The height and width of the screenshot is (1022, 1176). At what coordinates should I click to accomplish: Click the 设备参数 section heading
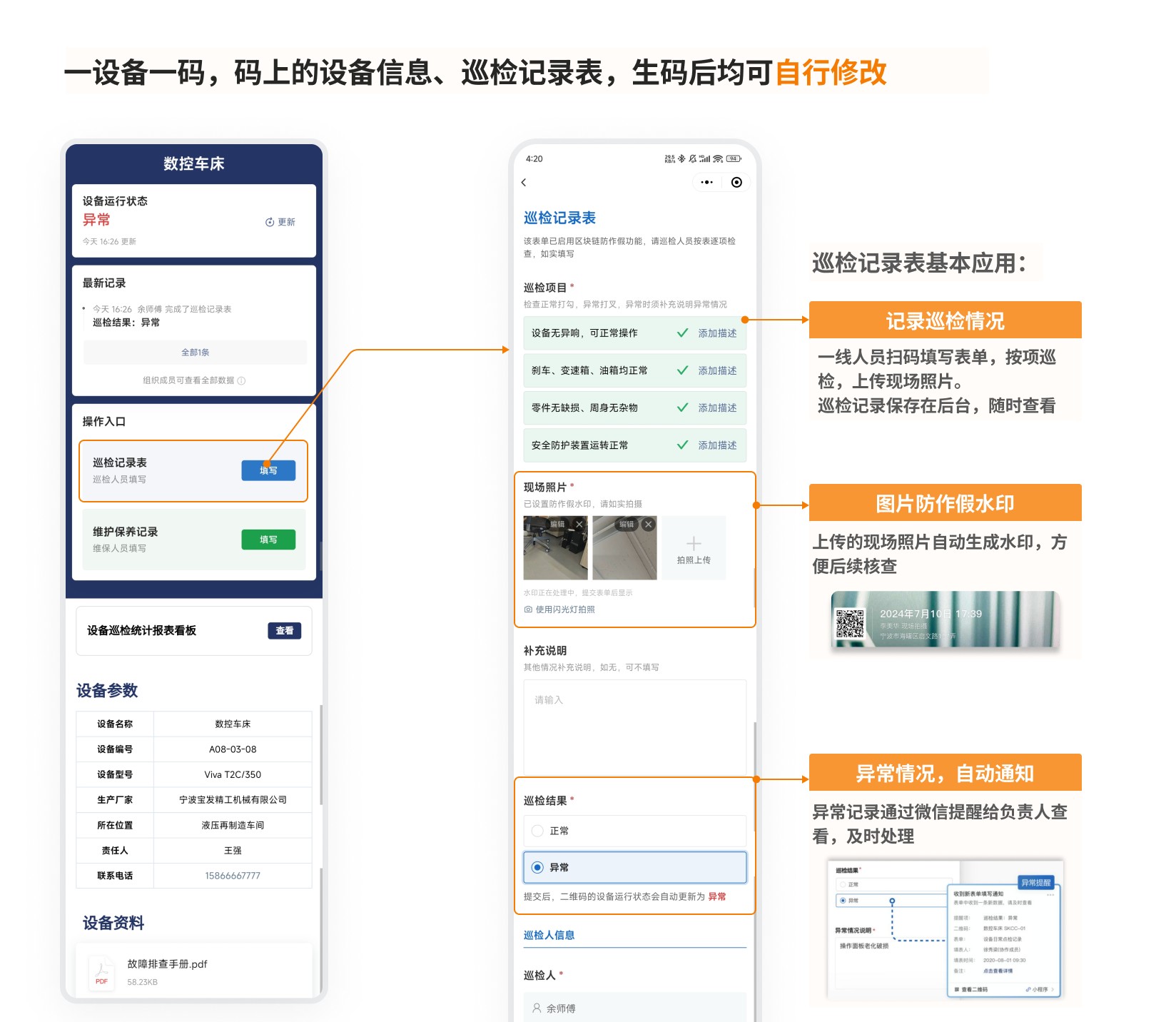(x=107, y=690)
